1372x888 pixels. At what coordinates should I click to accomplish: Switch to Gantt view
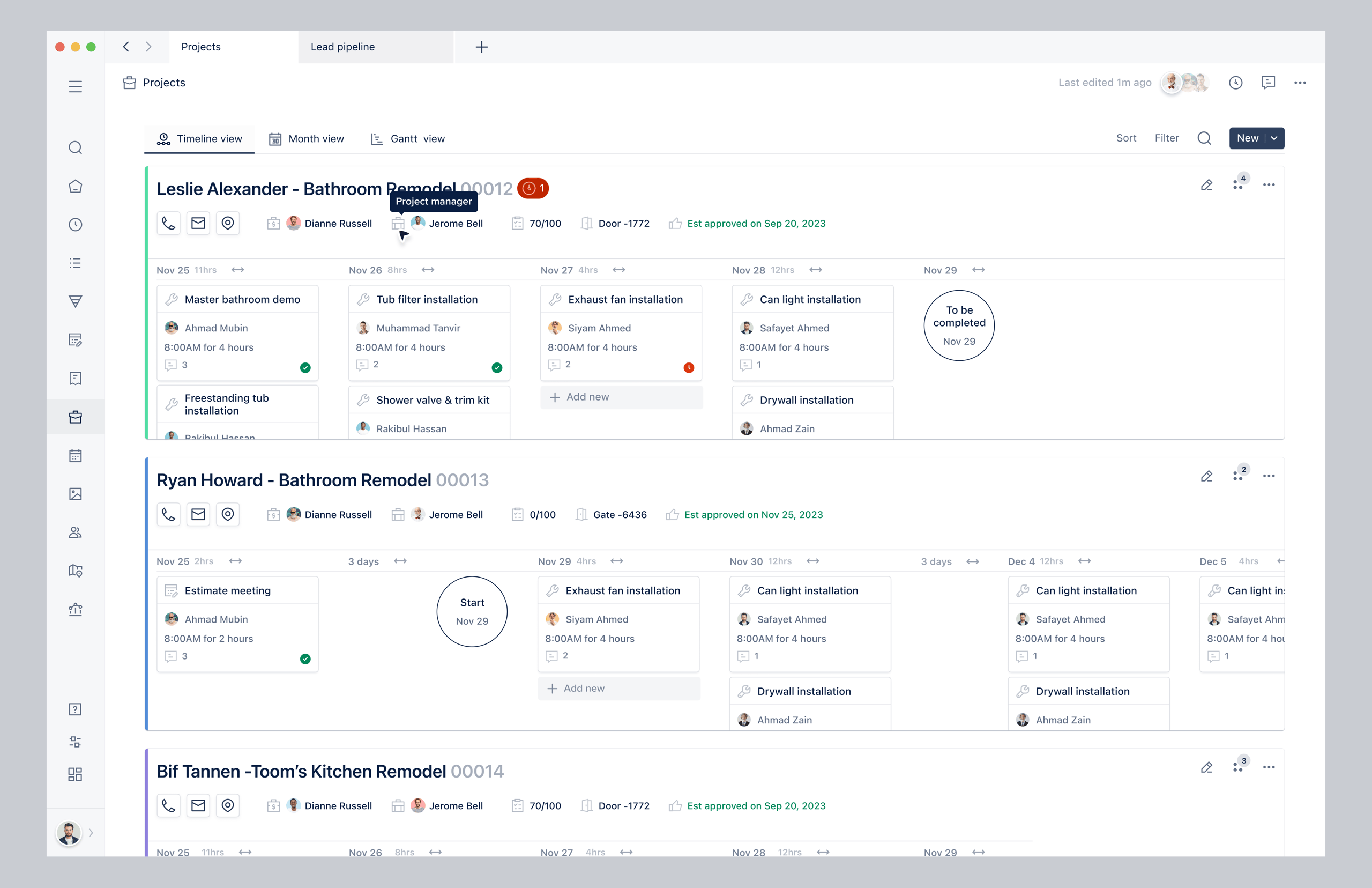click(408, 139)
